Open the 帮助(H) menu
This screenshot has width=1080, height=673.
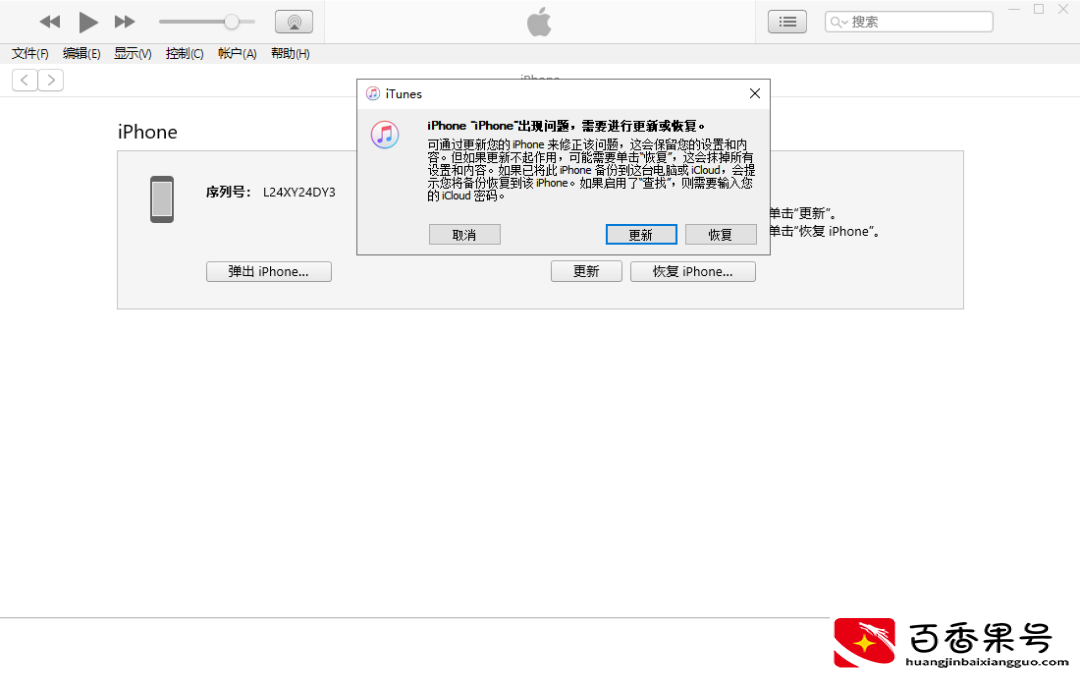pos(290,54)
